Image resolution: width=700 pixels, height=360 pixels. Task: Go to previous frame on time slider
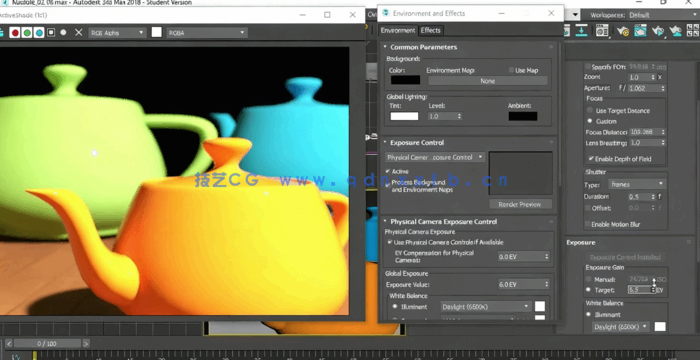(x=8, y=343)
